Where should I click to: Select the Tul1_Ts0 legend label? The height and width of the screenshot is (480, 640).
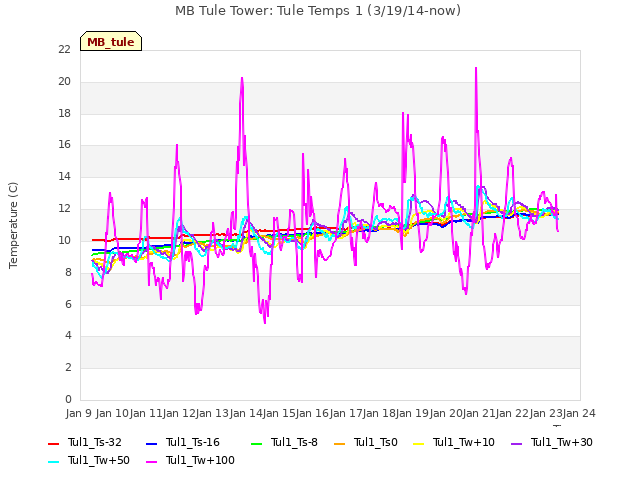tap(376, 442)
